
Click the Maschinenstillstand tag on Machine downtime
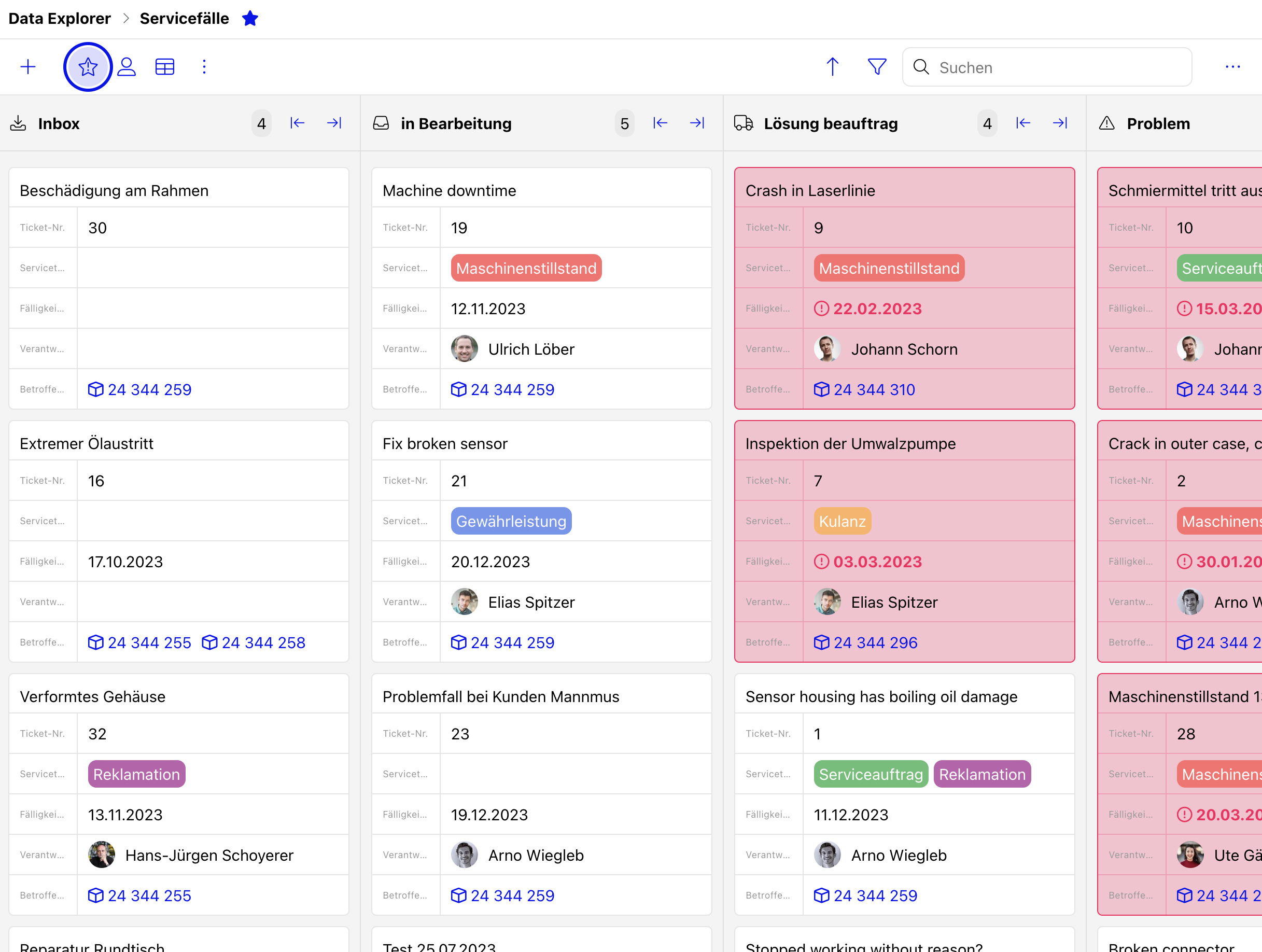(526, 268)
